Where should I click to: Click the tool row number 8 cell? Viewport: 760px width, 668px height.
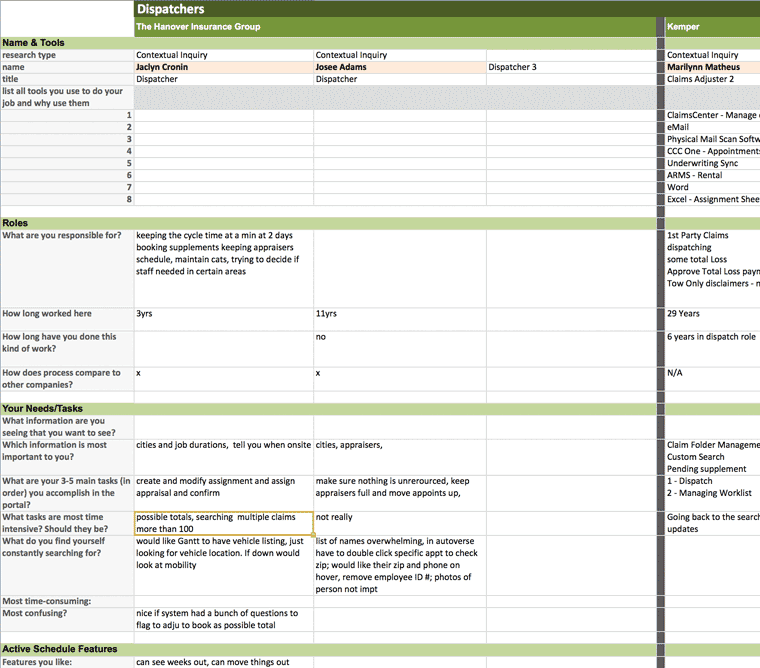(x=67, y=199)
